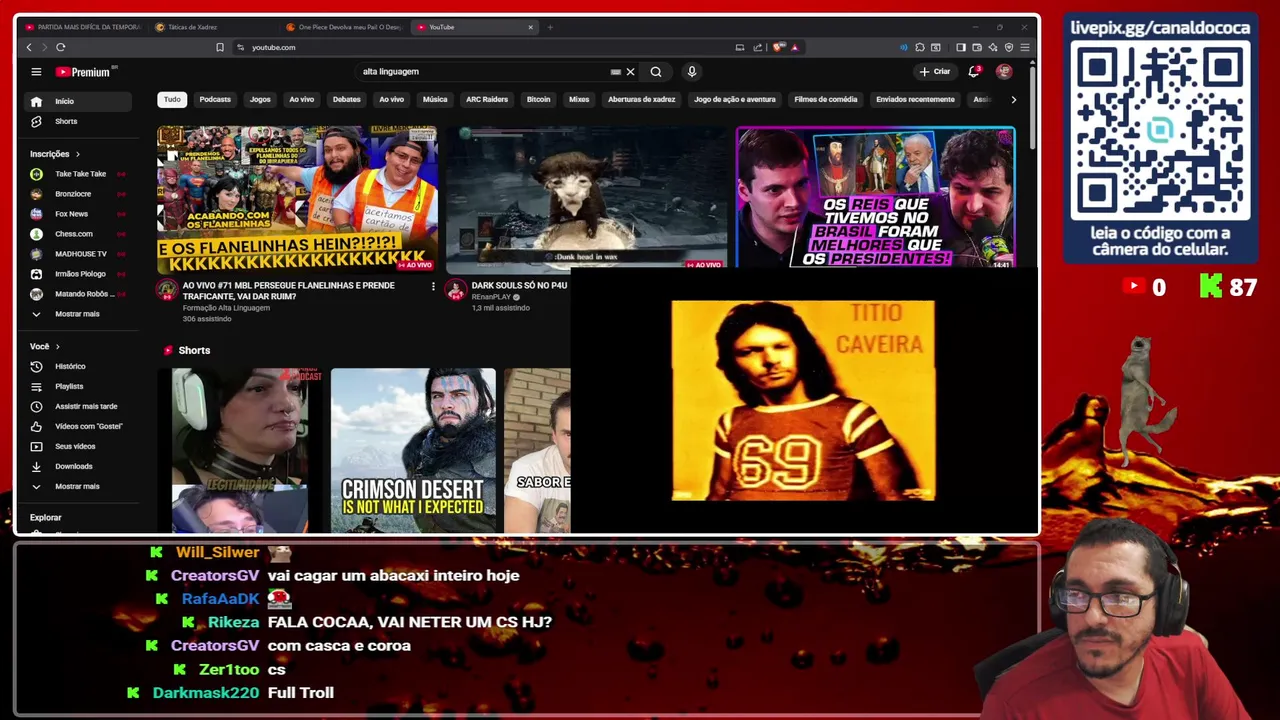Go to Início in the sidebar
The image size is (1280, 720).
pos(78,101)
